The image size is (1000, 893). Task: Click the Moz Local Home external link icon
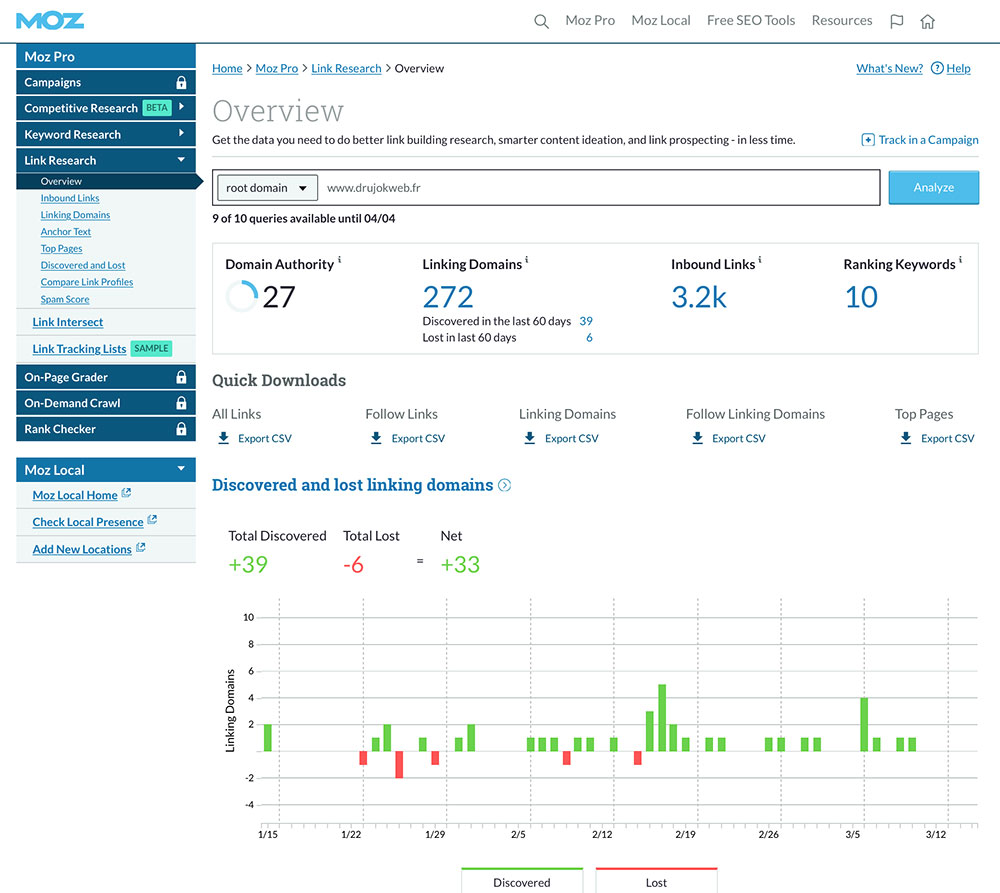pyautogui.click(x=126, y=493)
